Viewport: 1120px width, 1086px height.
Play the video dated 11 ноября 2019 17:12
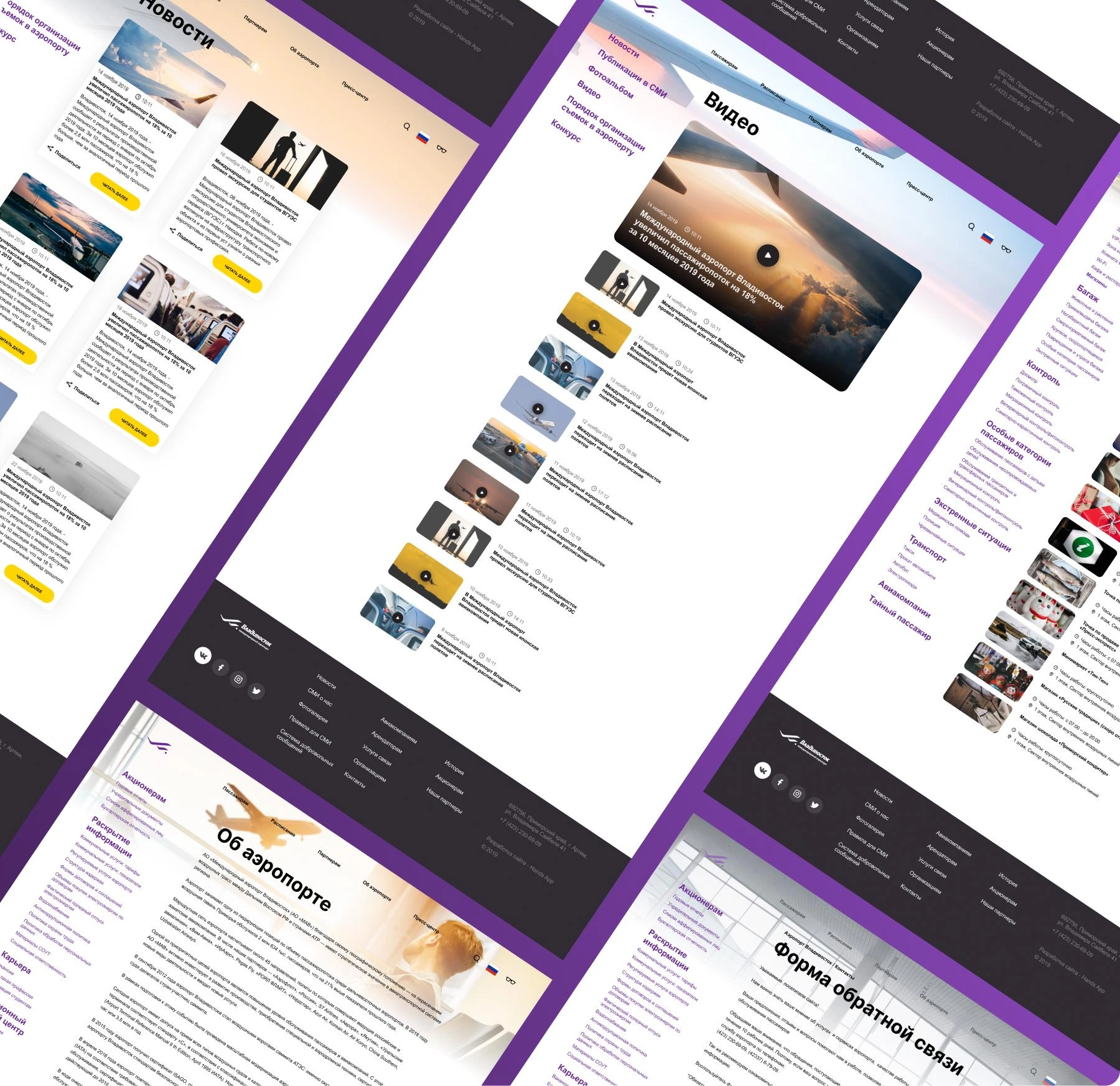pos(510,451)
